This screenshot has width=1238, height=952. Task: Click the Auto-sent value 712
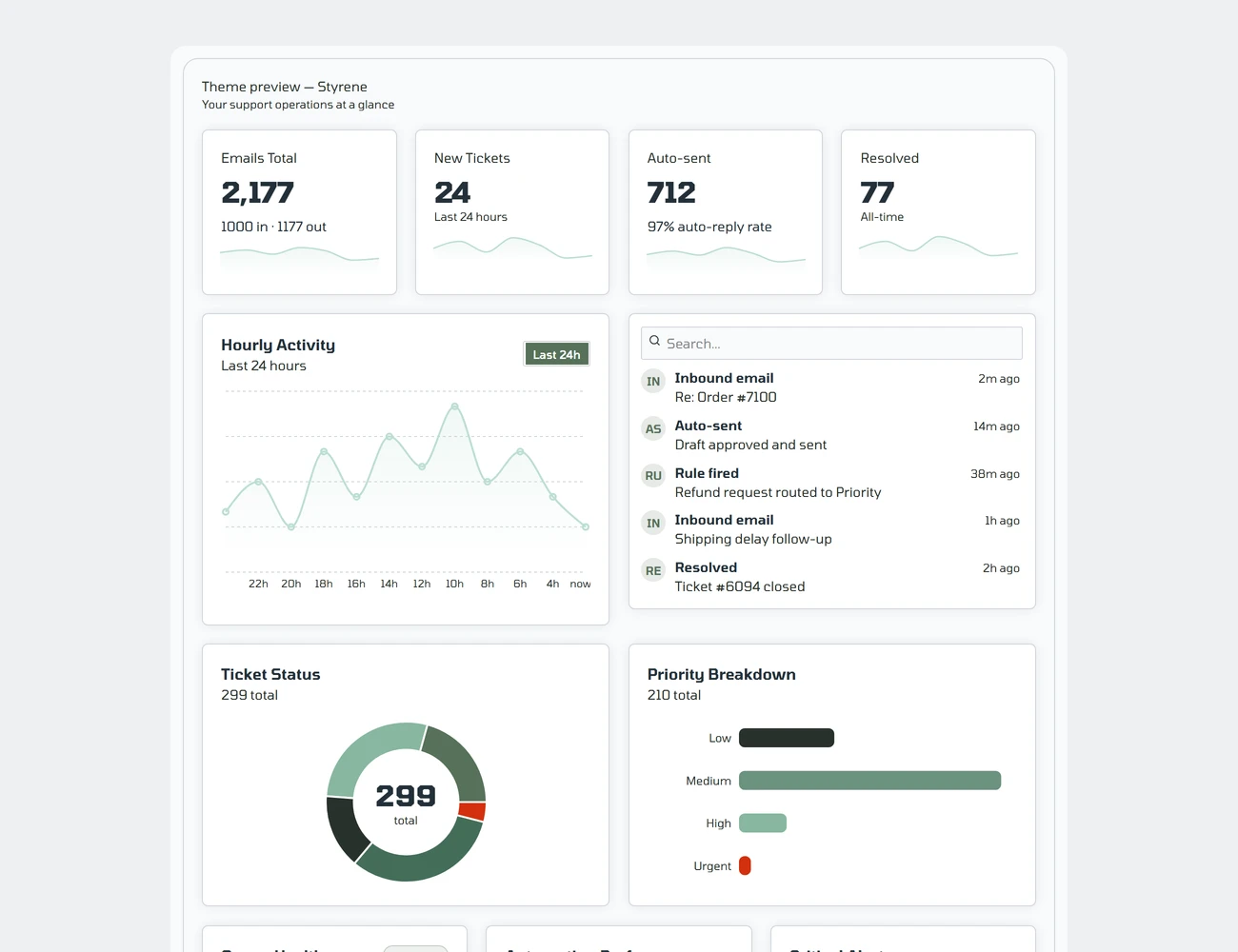point(671,193)
